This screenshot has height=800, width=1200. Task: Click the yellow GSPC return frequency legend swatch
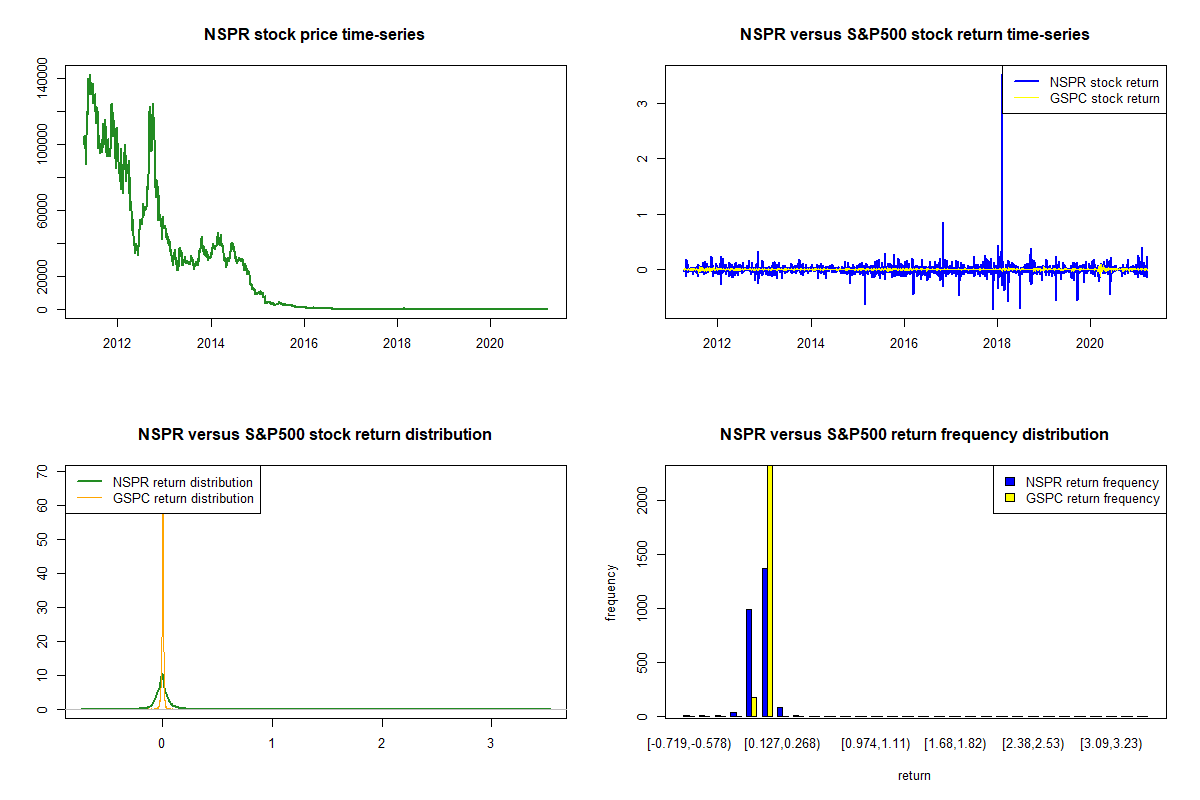click(x=1010, y=498)
